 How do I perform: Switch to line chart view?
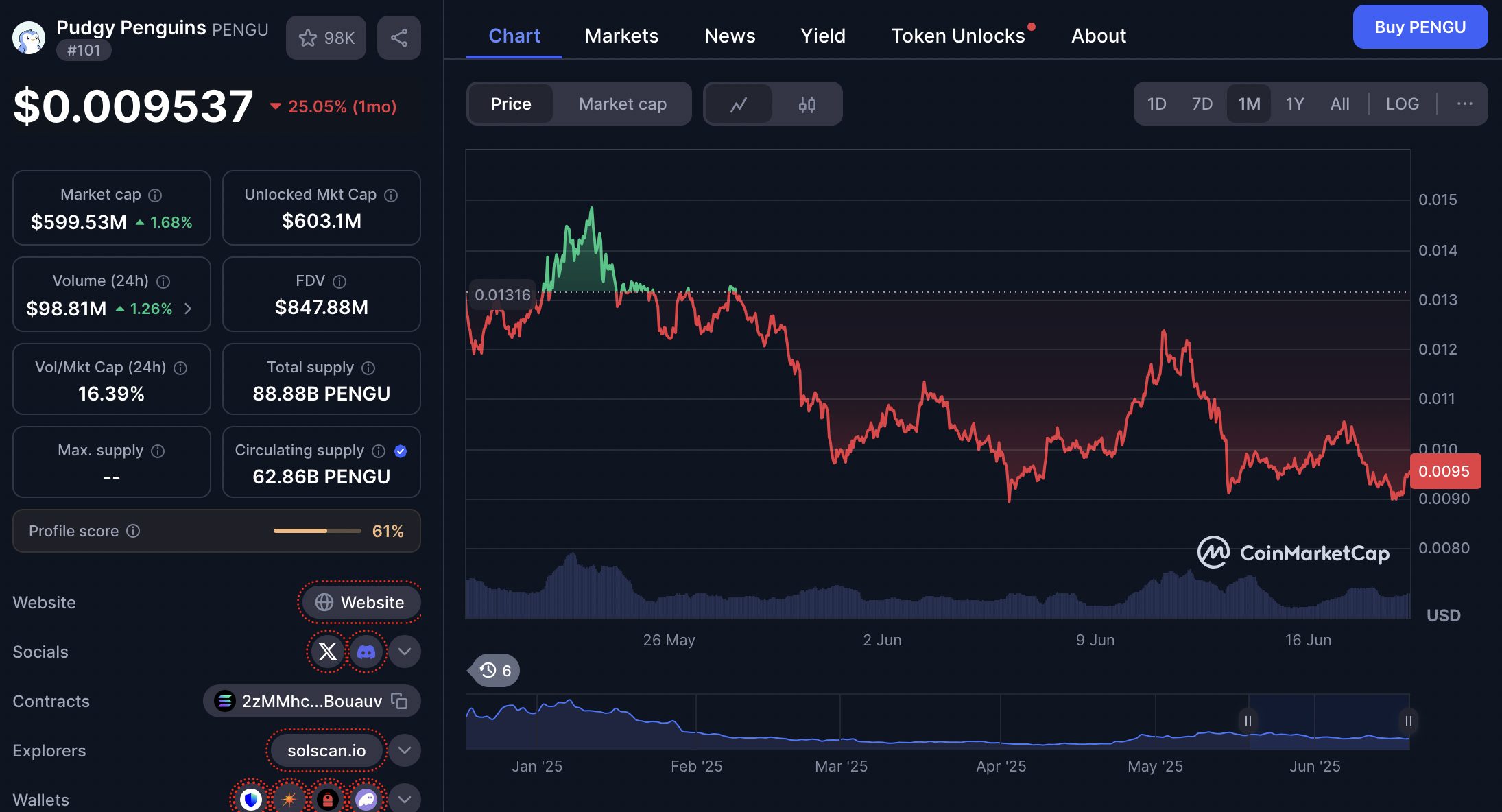739,104
